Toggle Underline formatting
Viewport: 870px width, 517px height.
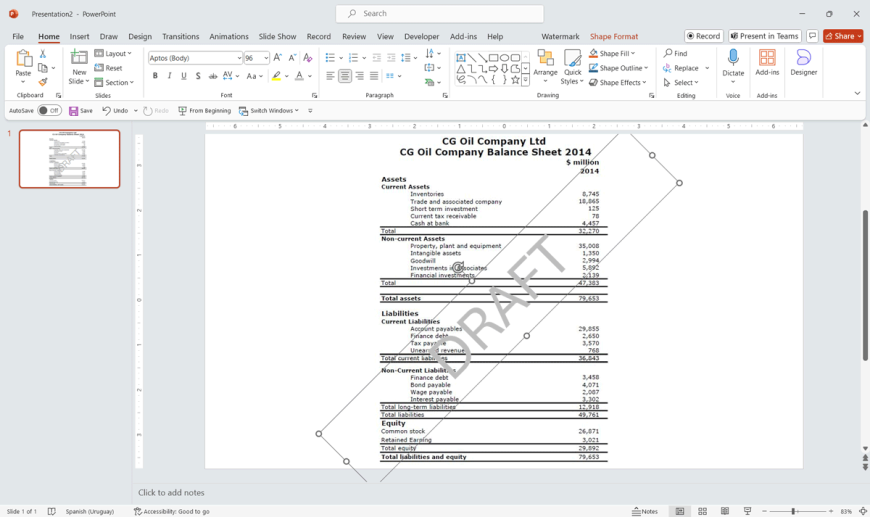(184, 76)
